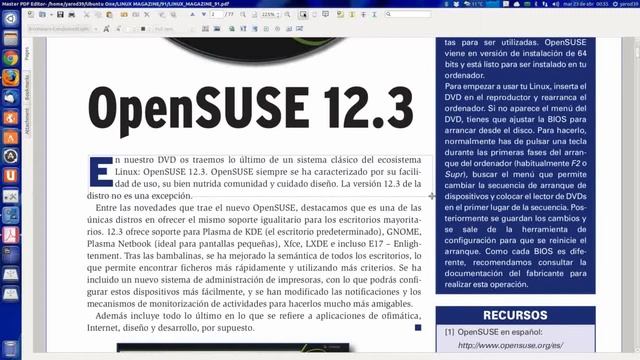Click the strikethrough text tool icon
640x360 pixels.
pyautogui.click(x=363, y=14)
